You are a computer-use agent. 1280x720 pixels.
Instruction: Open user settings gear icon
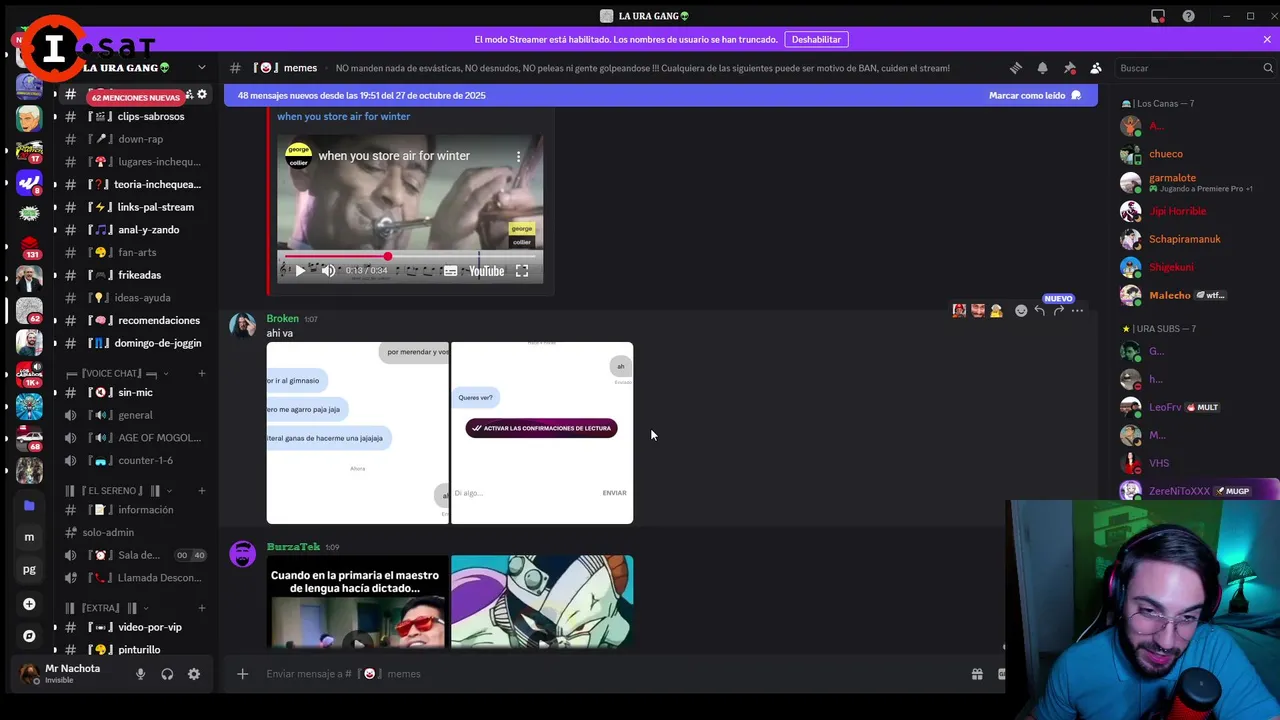point(194,674)
